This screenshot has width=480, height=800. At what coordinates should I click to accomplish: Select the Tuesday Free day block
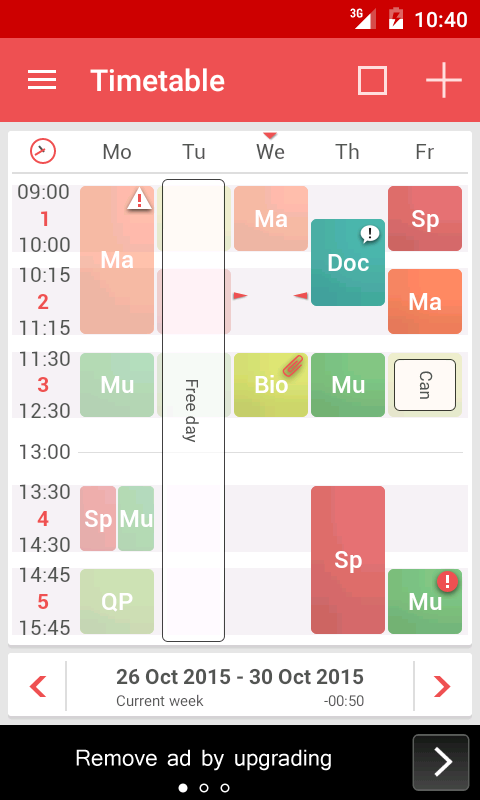(193, 410)
